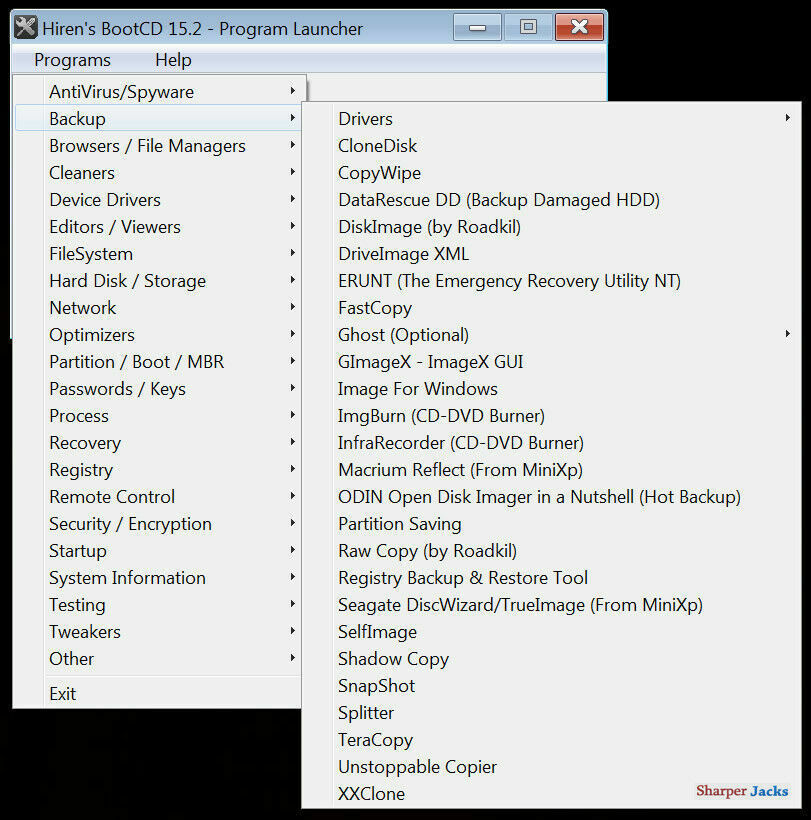Image resolution: width=811 pixels, height=820 pixels.
Task: Launch SelfImage
Action: [x=552, y=632]
